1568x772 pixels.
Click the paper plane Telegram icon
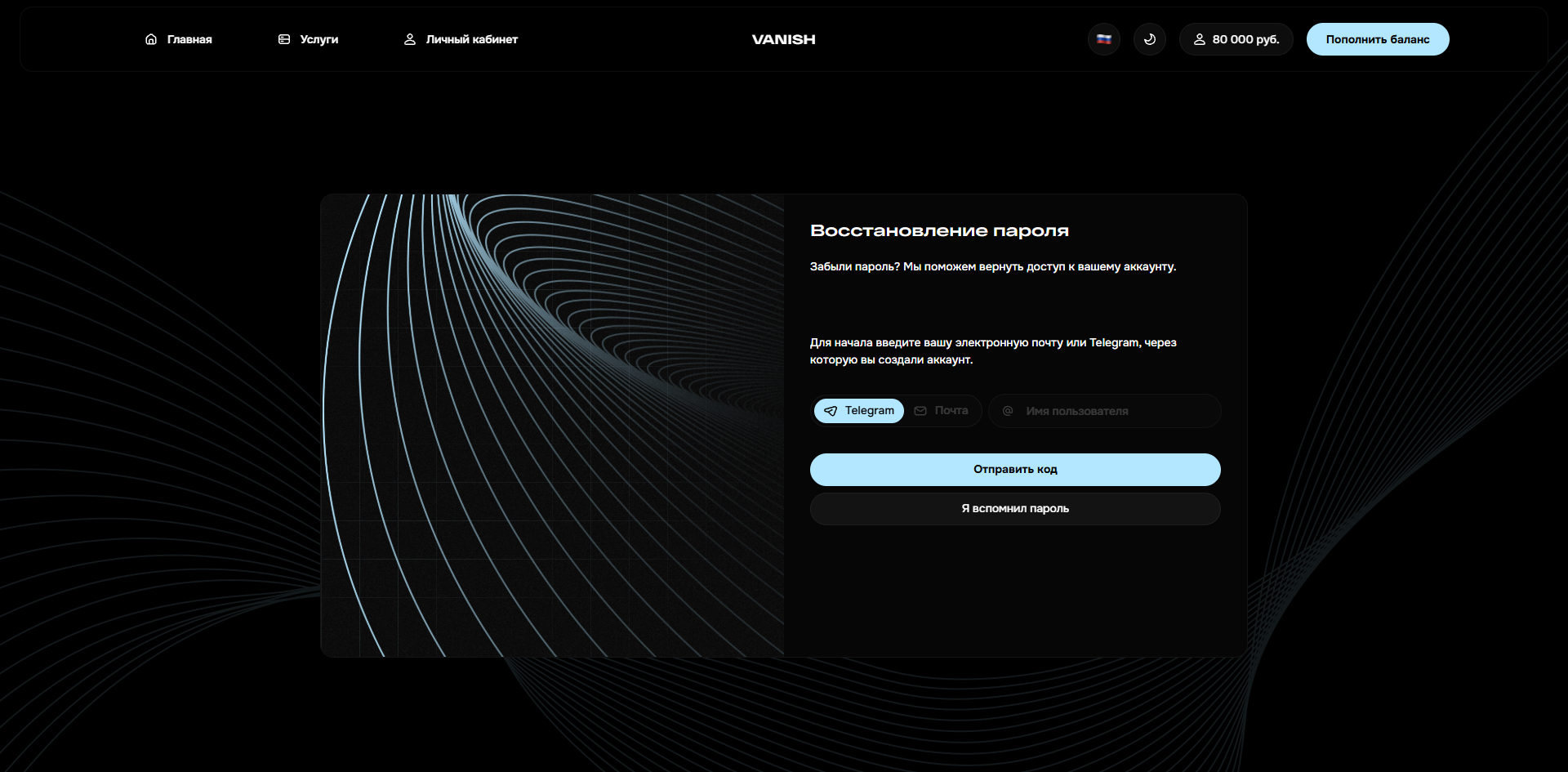[831, 411]
